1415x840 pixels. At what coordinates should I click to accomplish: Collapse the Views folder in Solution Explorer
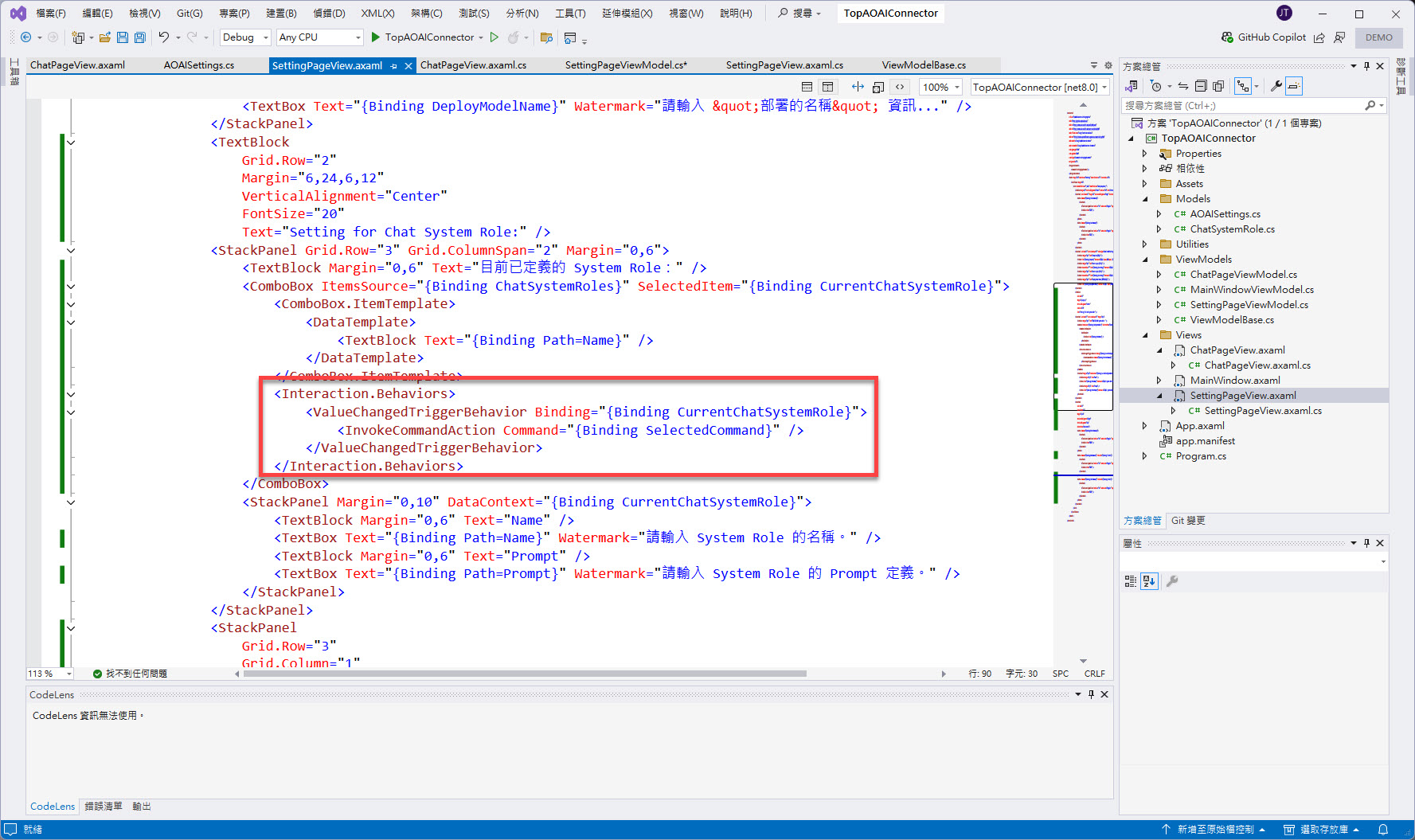[x=1145, y=335]
